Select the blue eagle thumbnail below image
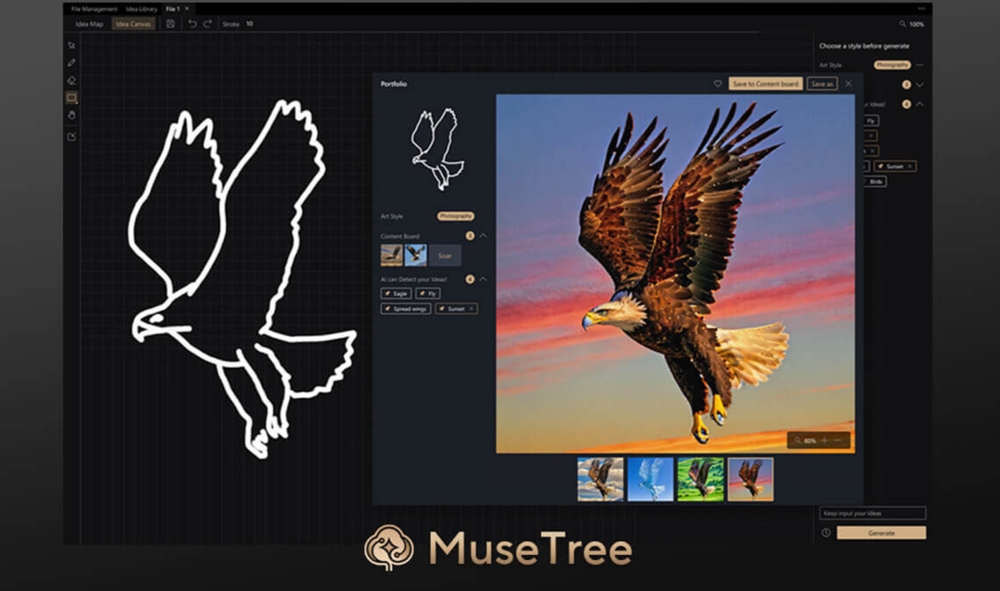Viewport: 1000px width, 591px height. [x=650, y=479]
